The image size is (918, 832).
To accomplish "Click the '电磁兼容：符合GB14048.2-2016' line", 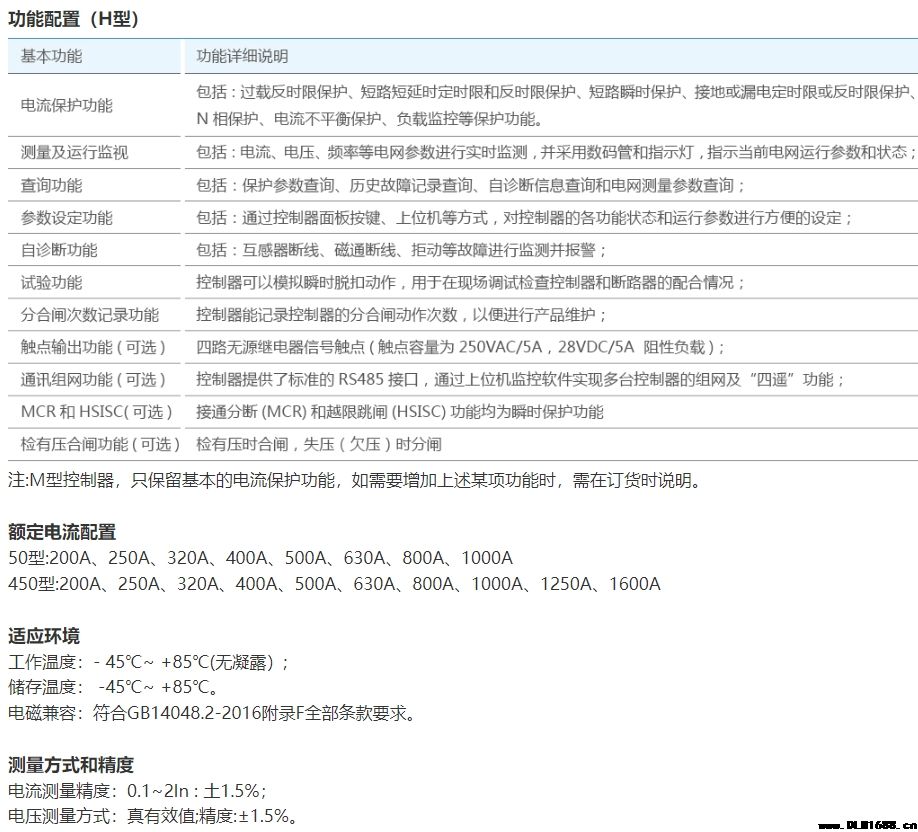I will tap(212, 713).
